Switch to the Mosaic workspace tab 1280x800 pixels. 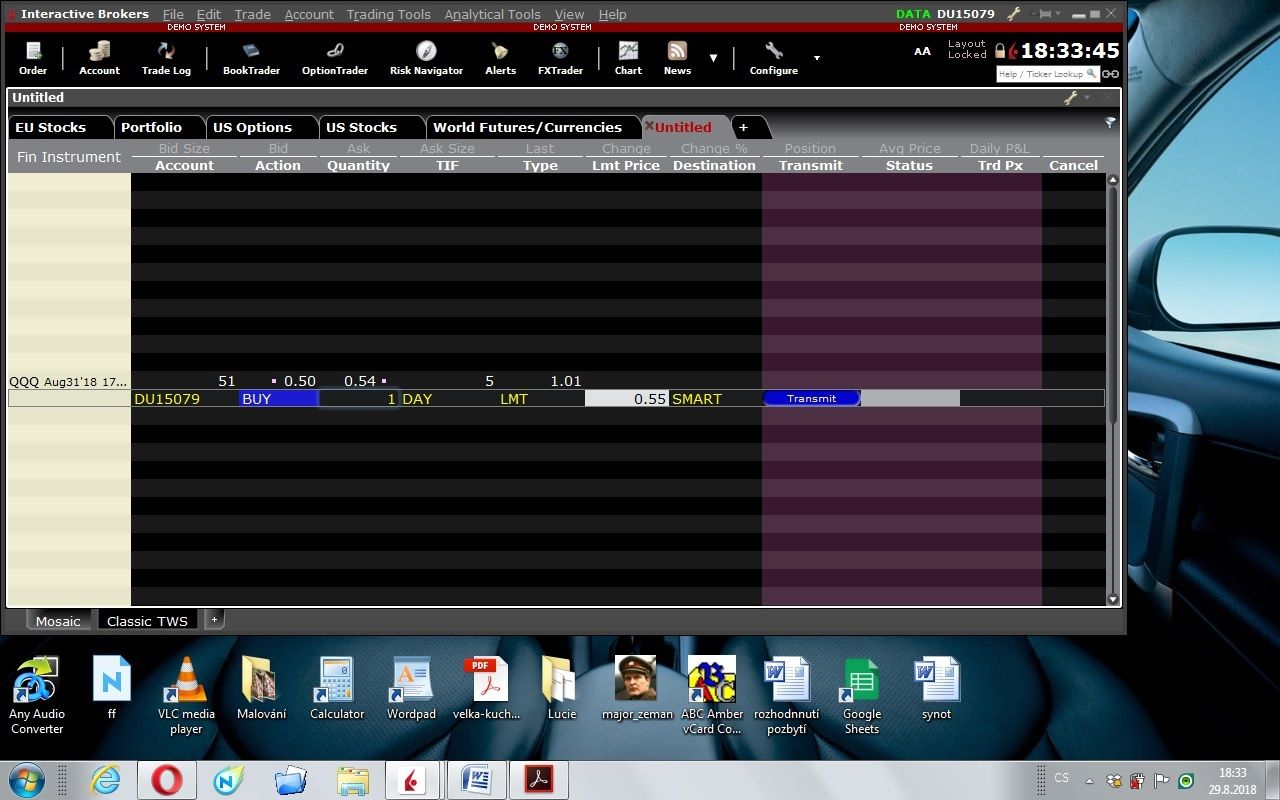58,621
